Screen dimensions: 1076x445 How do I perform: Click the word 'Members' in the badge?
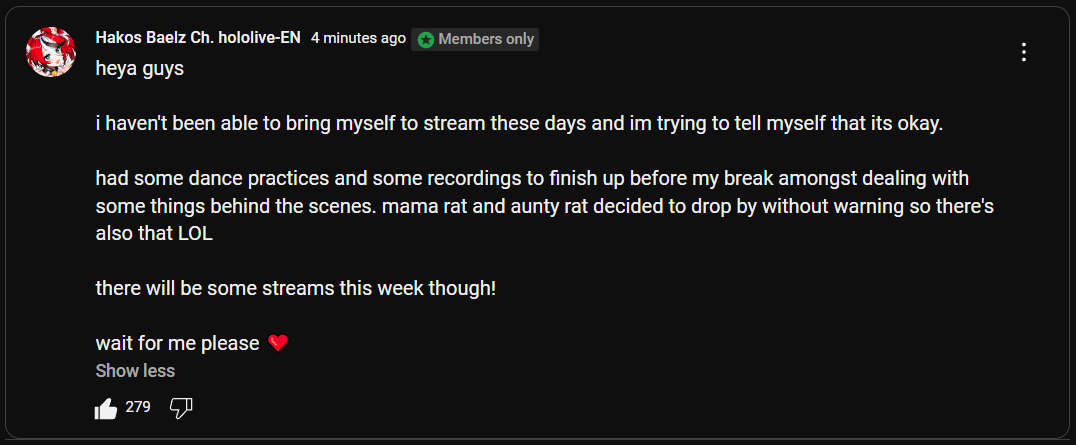point(469,40)
